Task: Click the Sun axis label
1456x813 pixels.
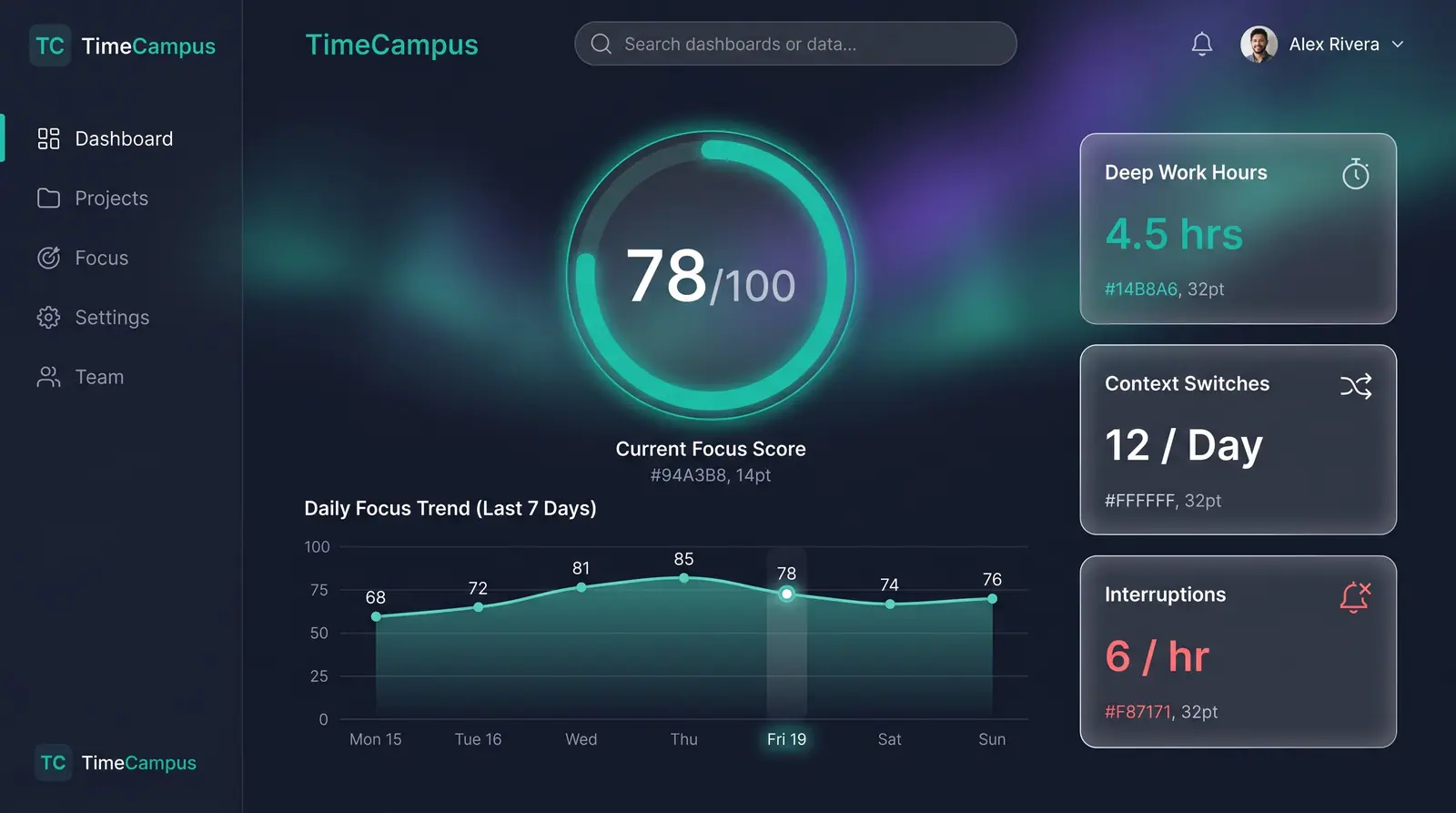Action: tap(993, 739)
